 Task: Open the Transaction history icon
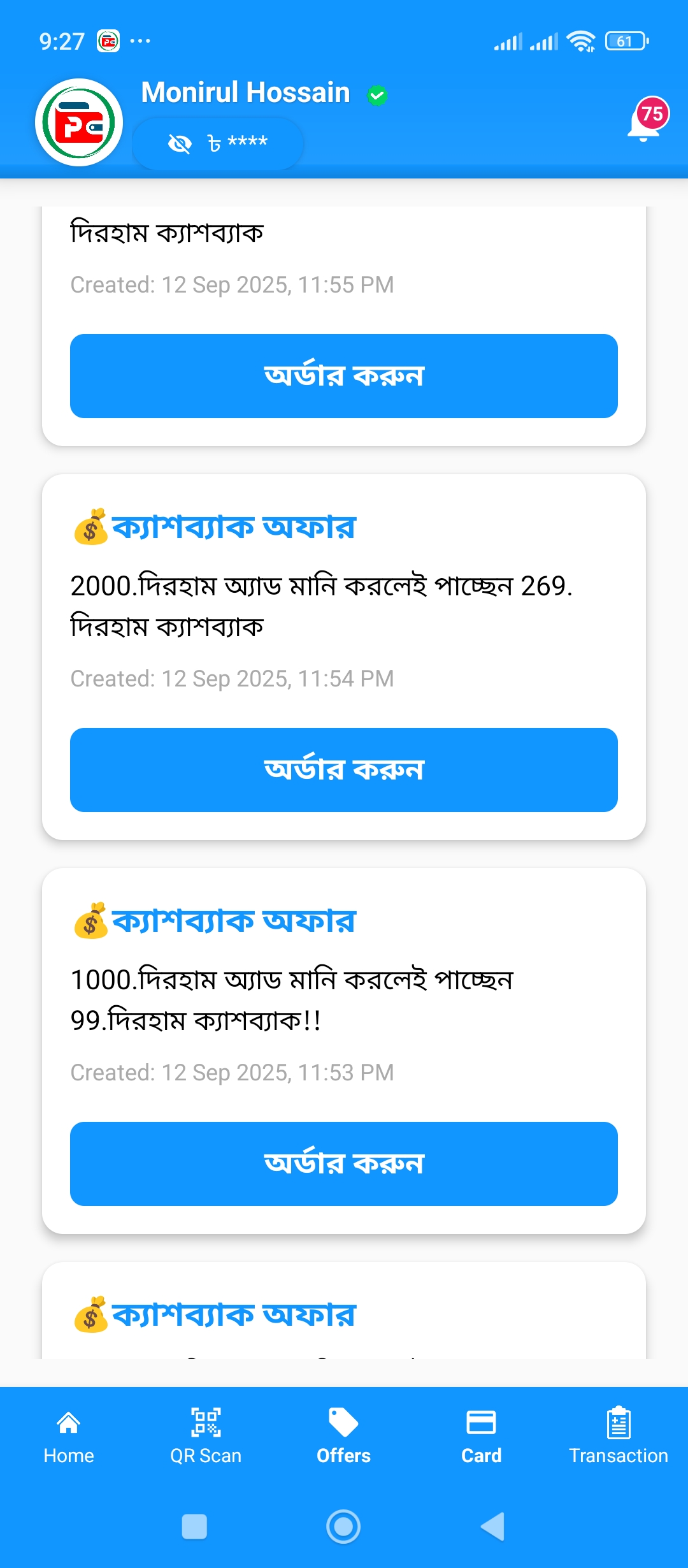click(x=618, y=1423)
